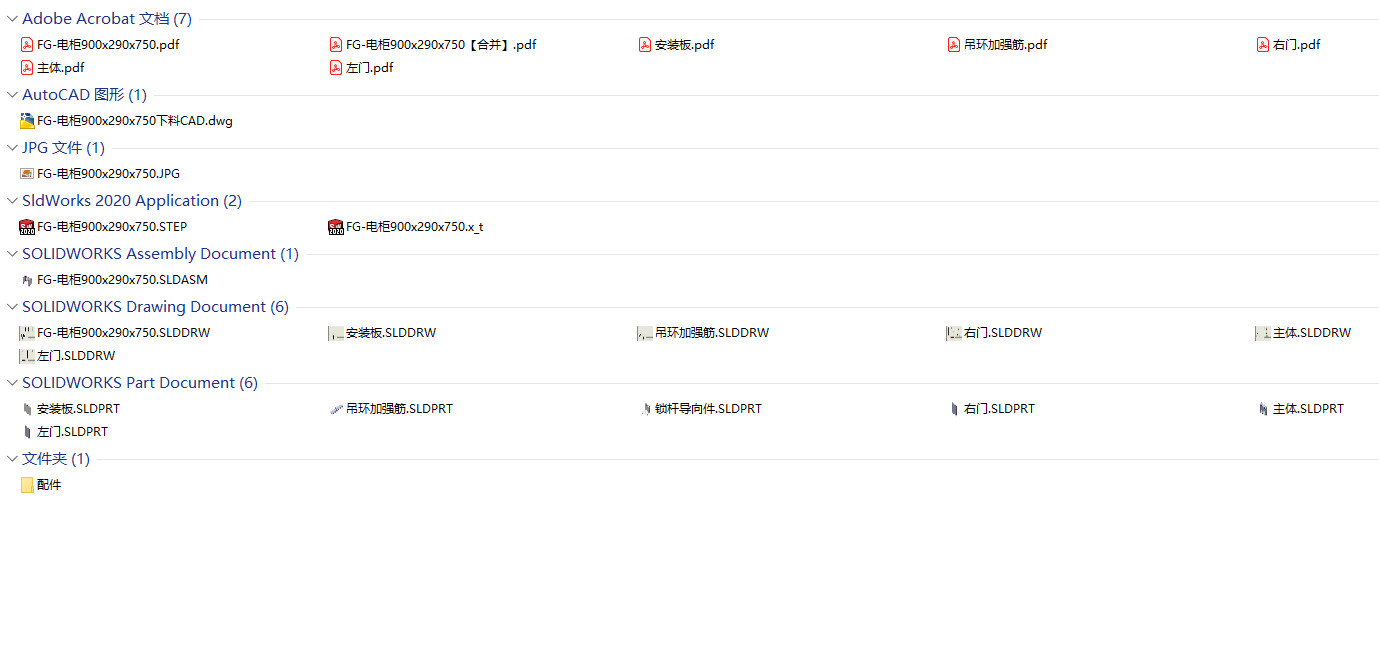Click the STEP file SolidWorks icon

click(x=27, y=227)
